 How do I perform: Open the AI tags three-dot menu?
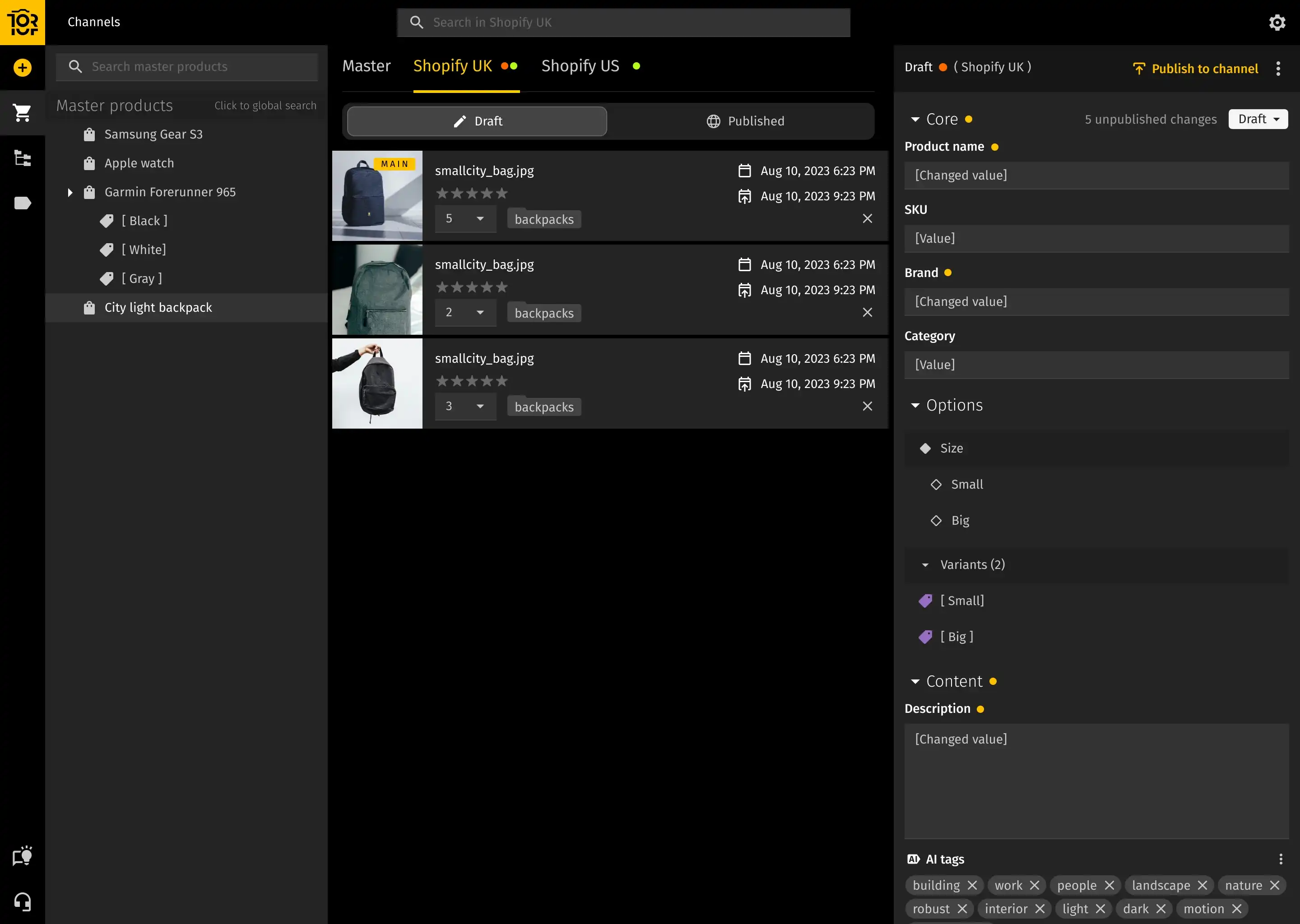(1281, 859)
